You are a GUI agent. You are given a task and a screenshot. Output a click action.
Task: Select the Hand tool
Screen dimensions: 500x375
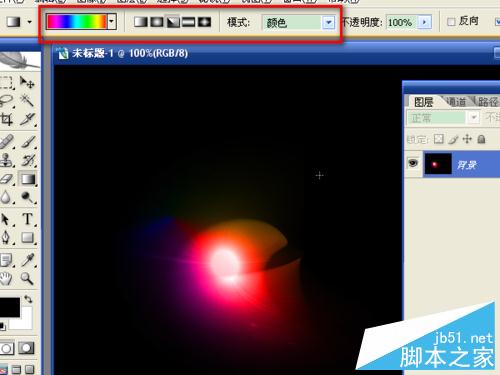pos(6,278)
